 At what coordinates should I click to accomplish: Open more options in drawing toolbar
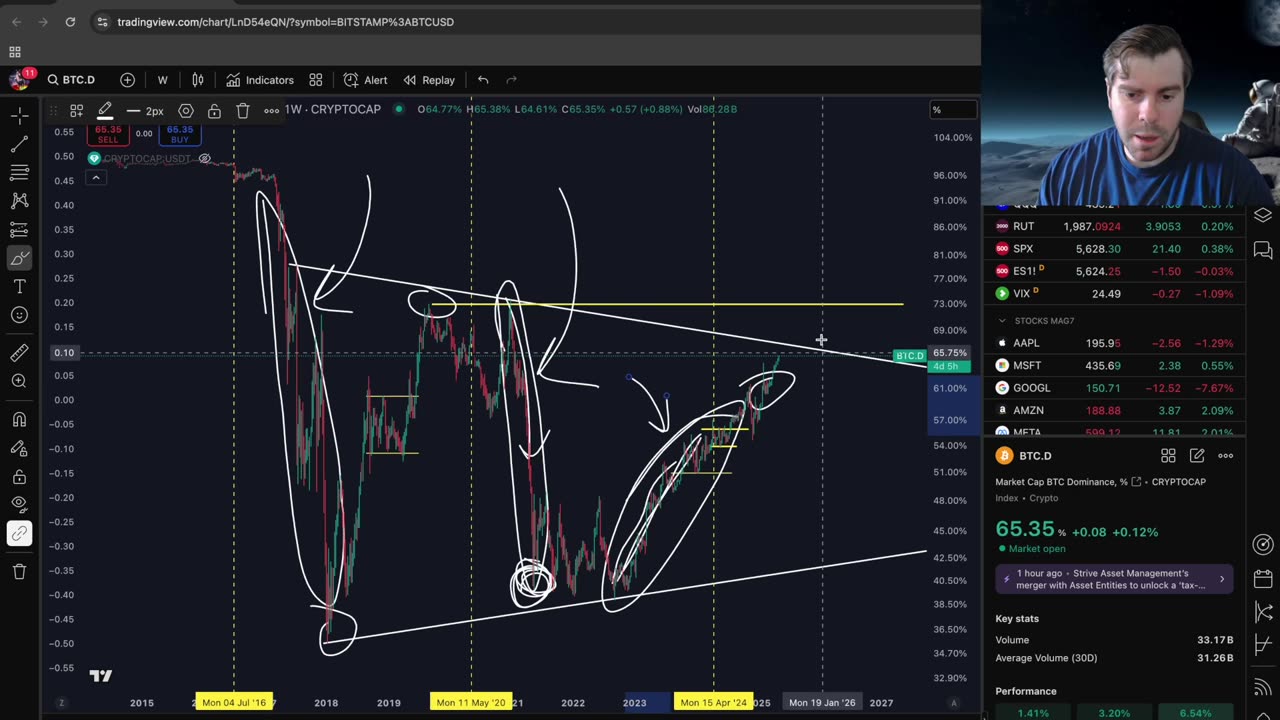[x=271, y=110]
